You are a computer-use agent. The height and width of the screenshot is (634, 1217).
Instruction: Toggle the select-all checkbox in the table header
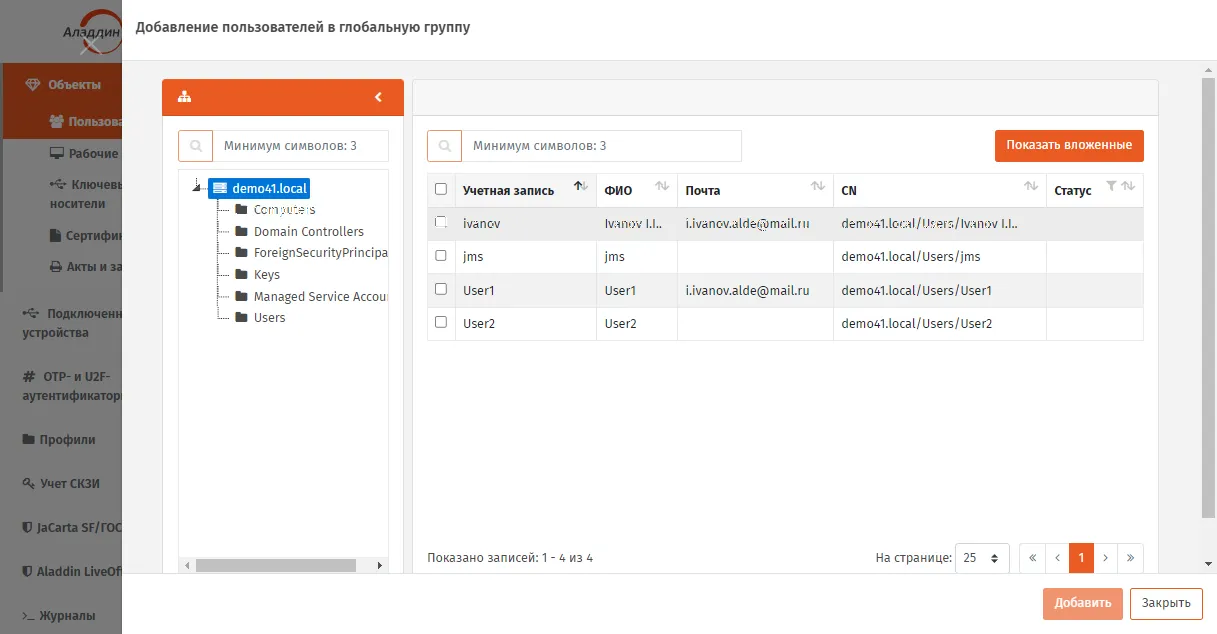pos(441,189)
